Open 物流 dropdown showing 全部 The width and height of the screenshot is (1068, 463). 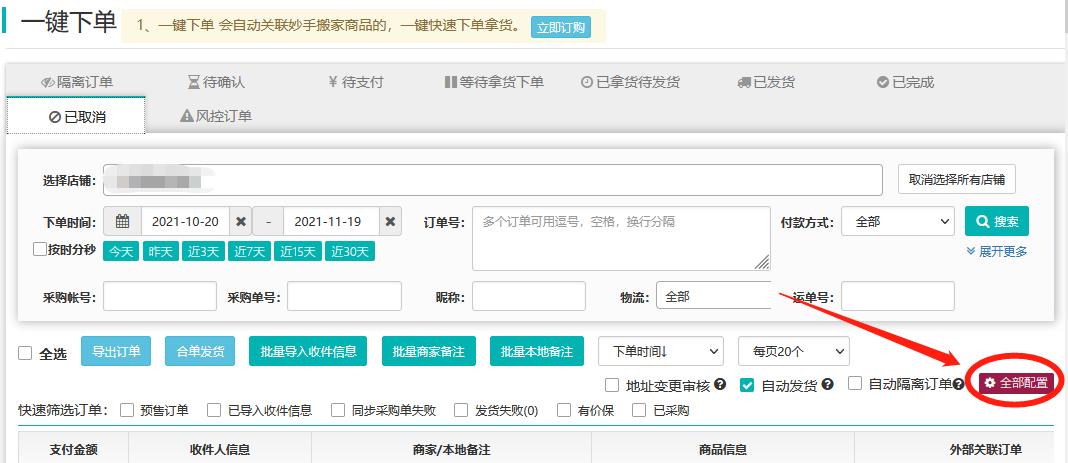(714, 296)
